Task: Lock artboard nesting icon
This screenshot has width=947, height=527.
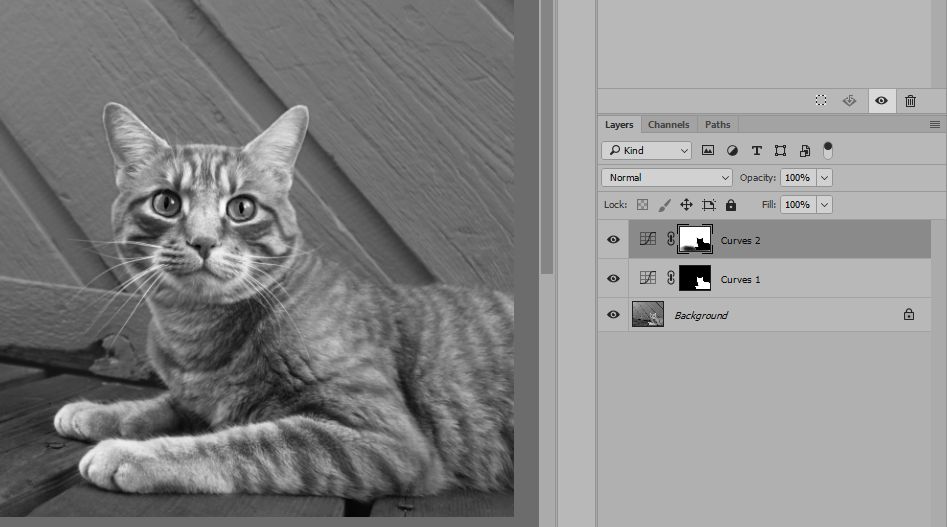Action: click(x=709, y=205)
